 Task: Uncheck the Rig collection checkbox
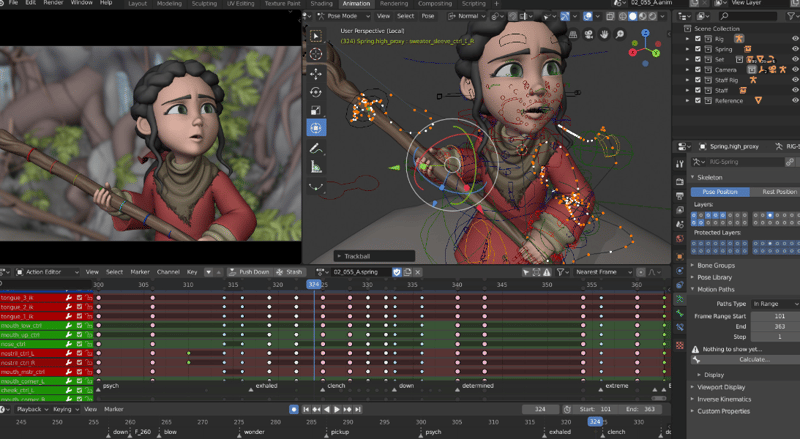coord(698,39)
